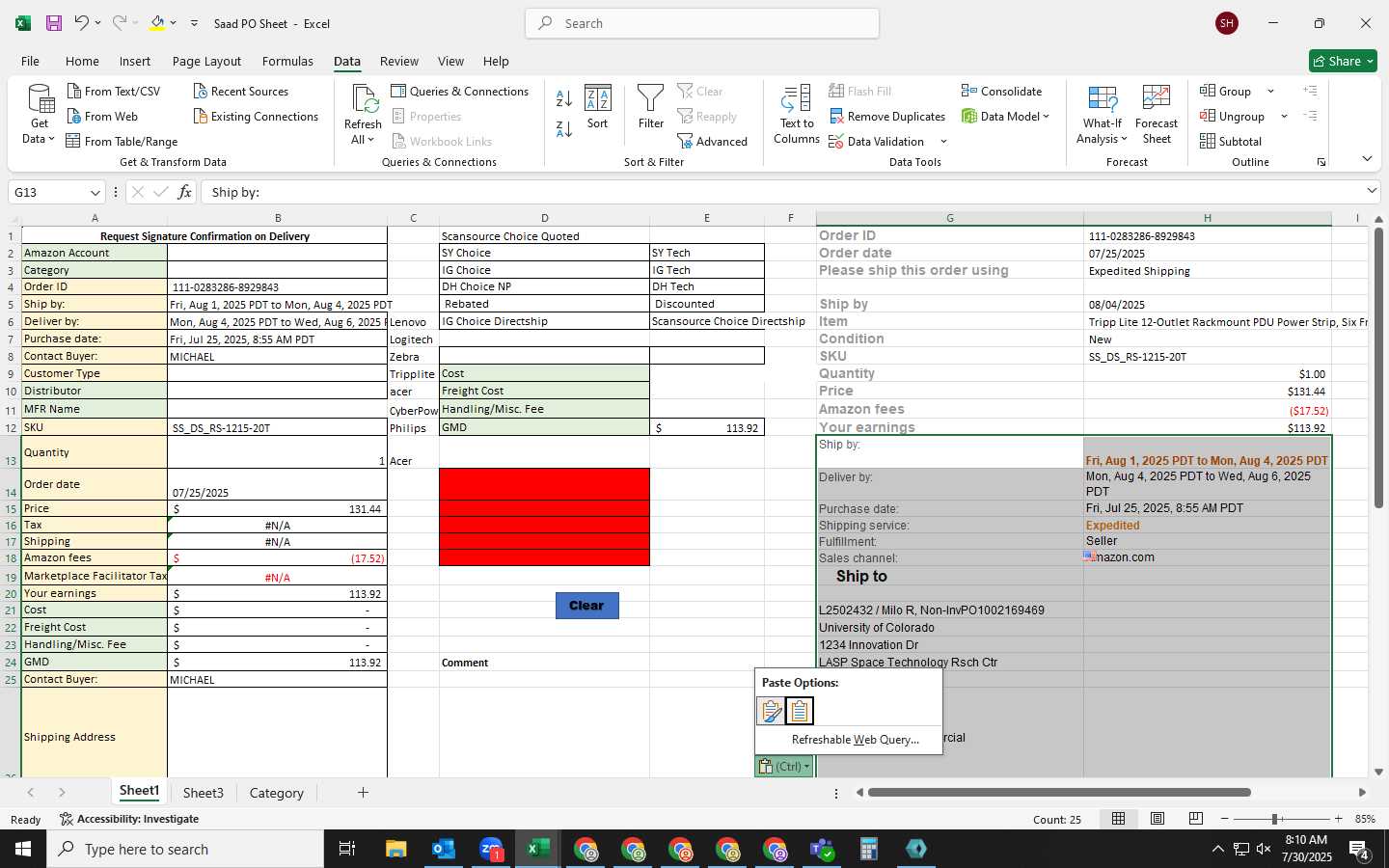
Task: Open Microsoft Teams from taskbar
Action: tap(822, 849)
